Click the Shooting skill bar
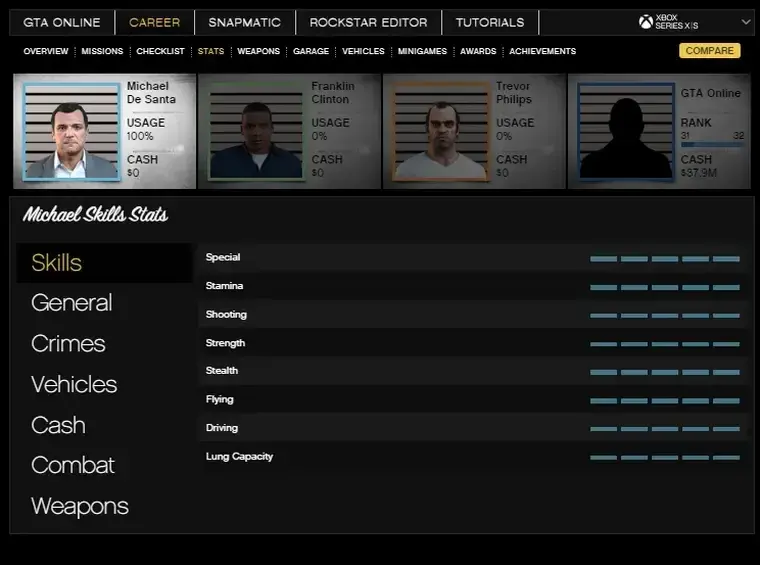This screenshot has height=565, width=760. (665, 315)
